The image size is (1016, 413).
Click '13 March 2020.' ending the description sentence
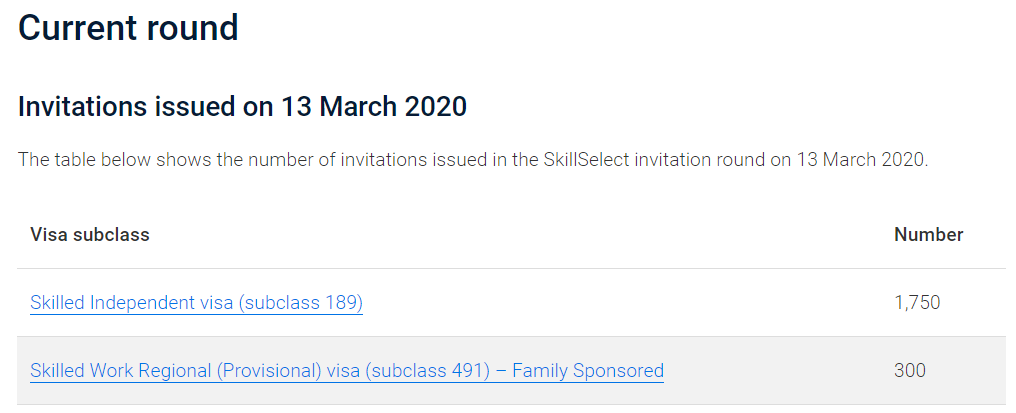pos(863,160)
